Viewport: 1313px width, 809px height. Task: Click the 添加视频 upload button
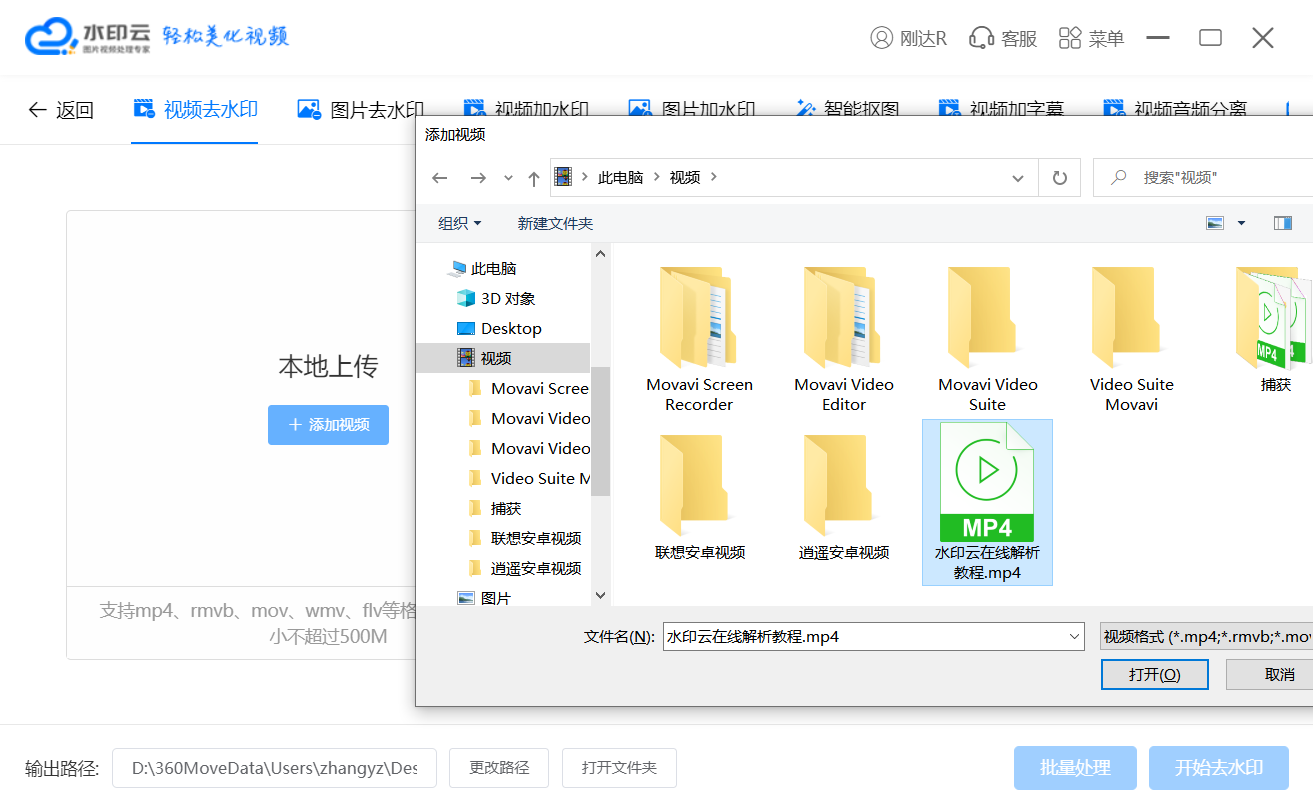[328, 425]
